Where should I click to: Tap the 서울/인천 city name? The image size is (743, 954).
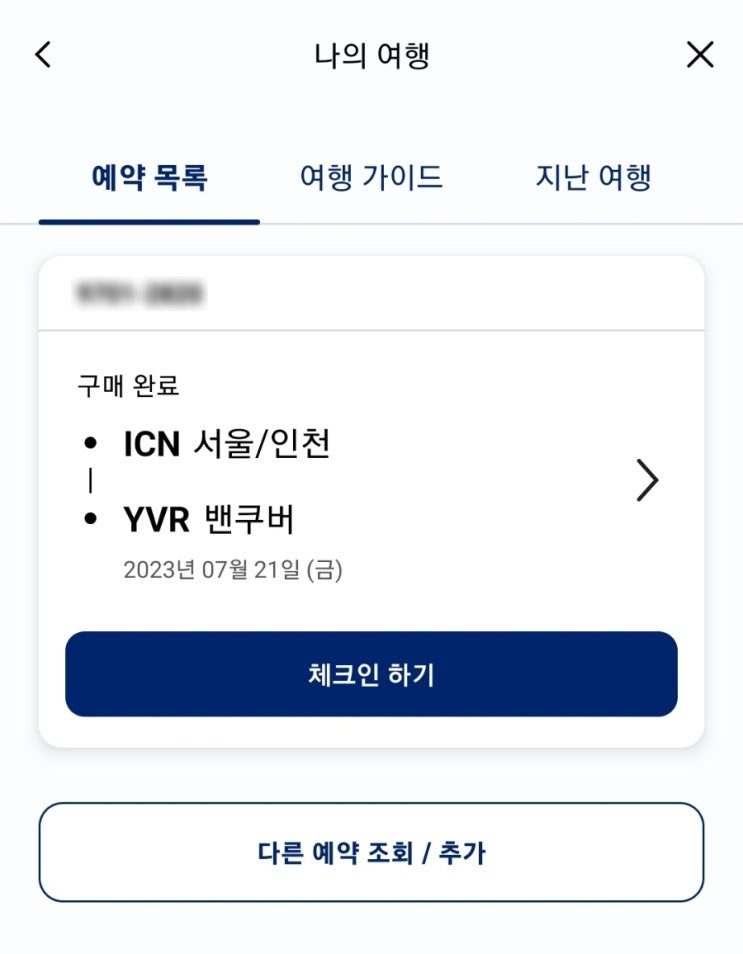[260, 444]
